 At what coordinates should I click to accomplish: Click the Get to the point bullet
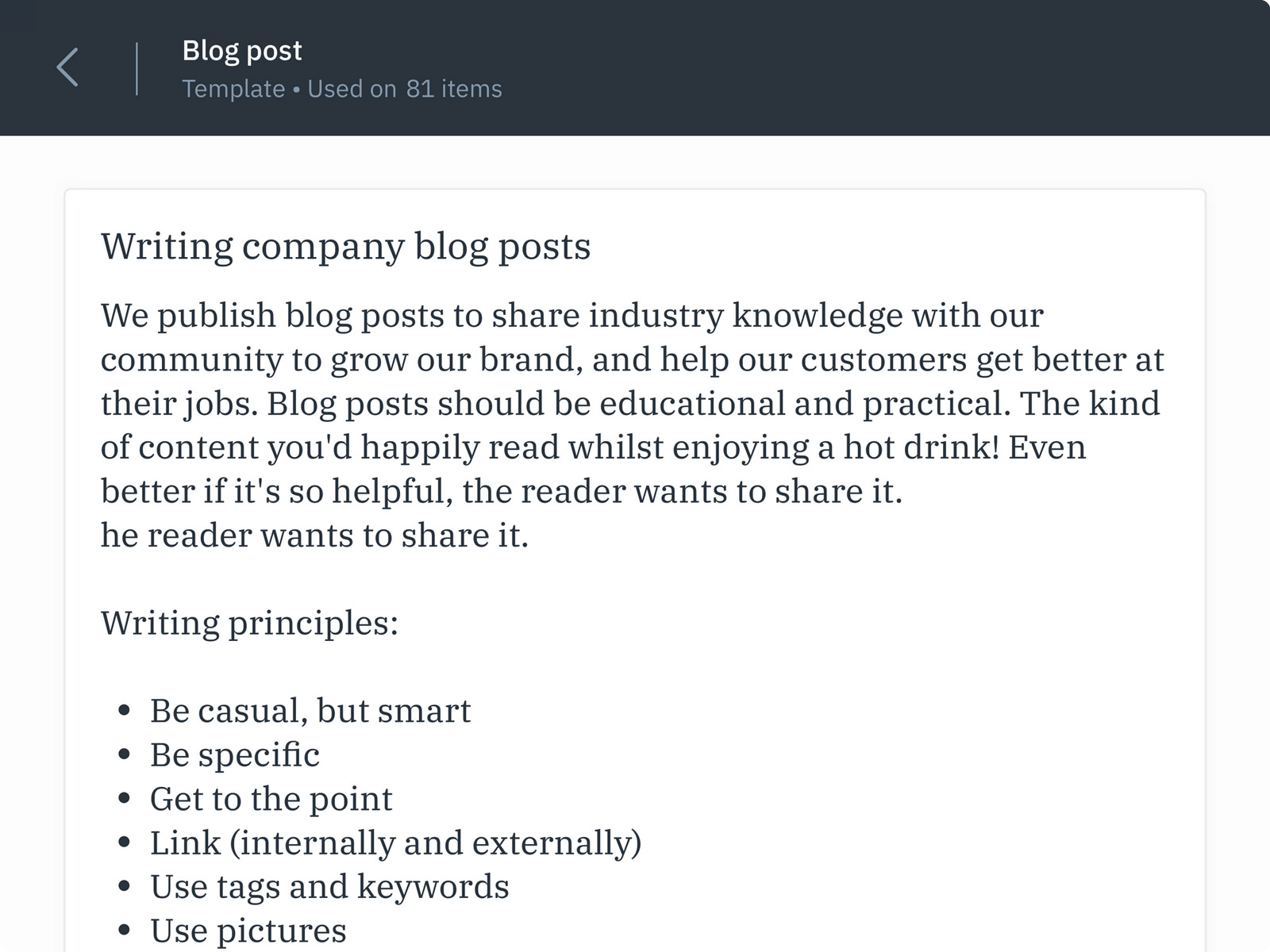[271, 798]
